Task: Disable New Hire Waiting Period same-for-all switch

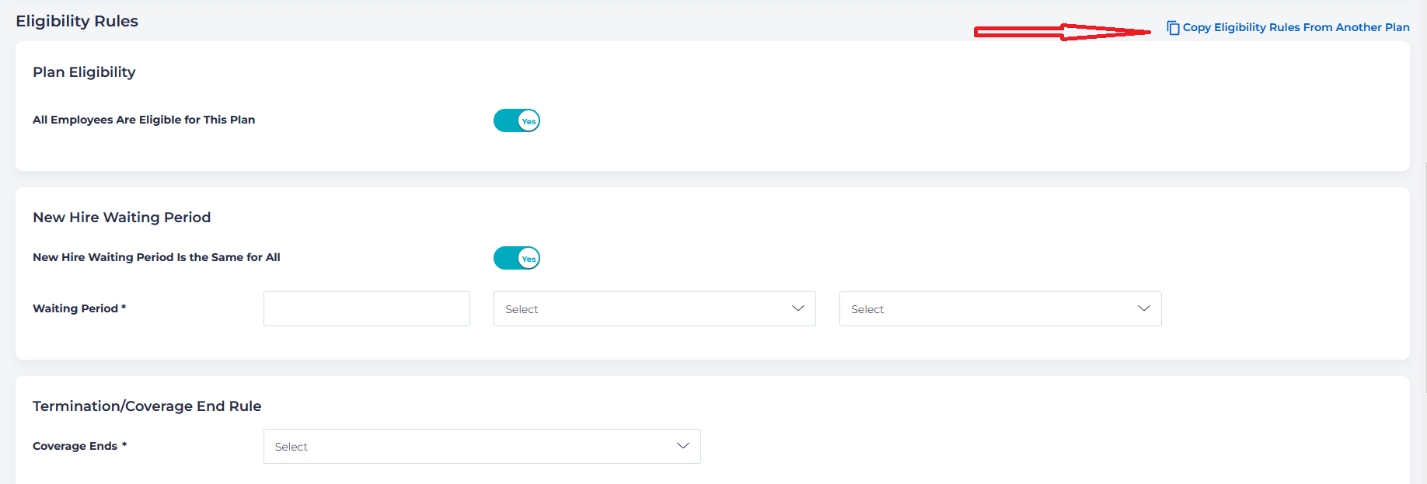Action: point(516,258)
